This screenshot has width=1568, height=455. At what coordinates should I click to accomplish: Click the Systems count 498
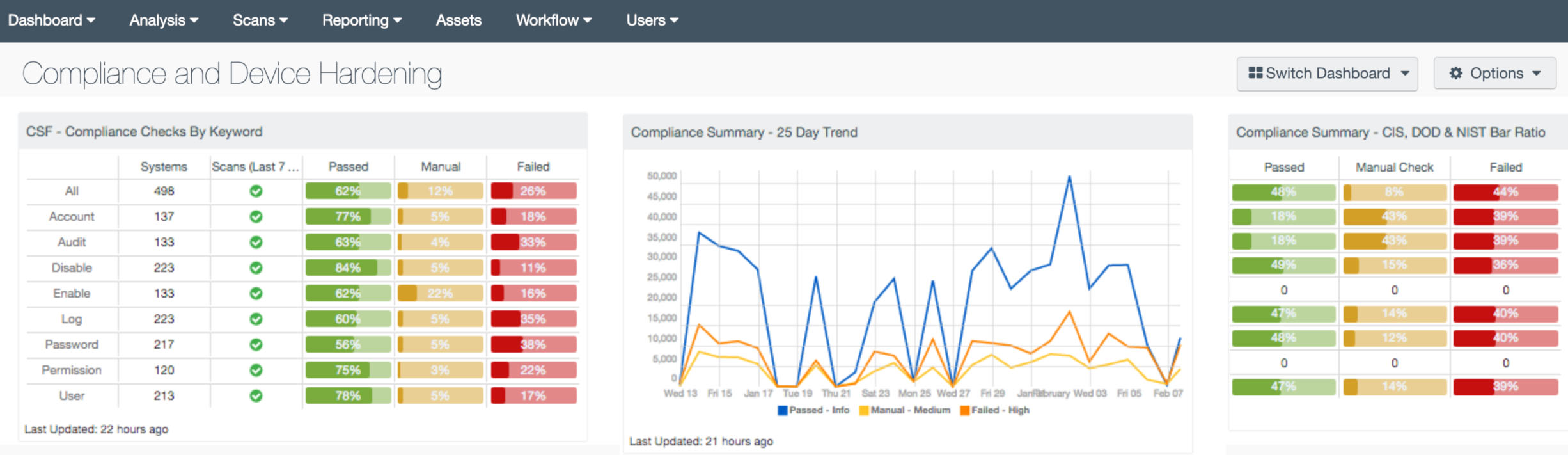click(164, 191)
